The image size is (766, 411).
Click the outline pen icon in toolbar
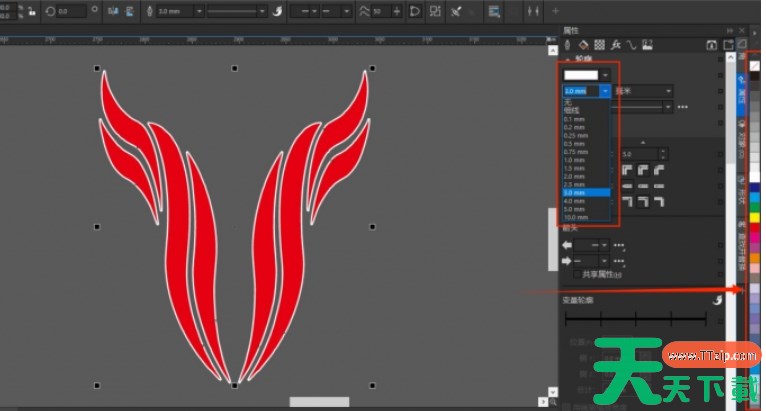150,11
